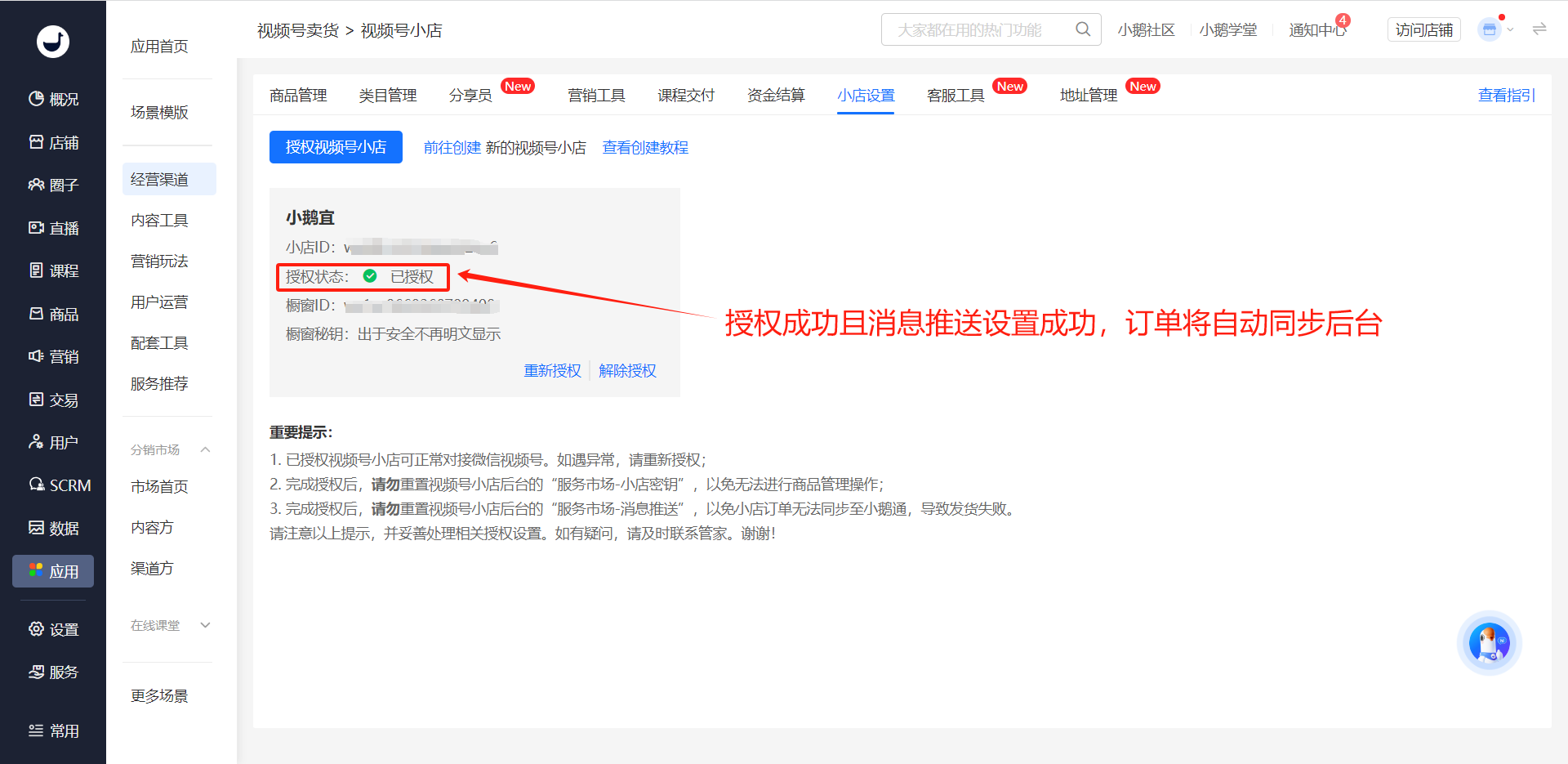1568x764 pixels.
Task: Select 经营渠道 in the secondary menu
Action: coord(169,179)
